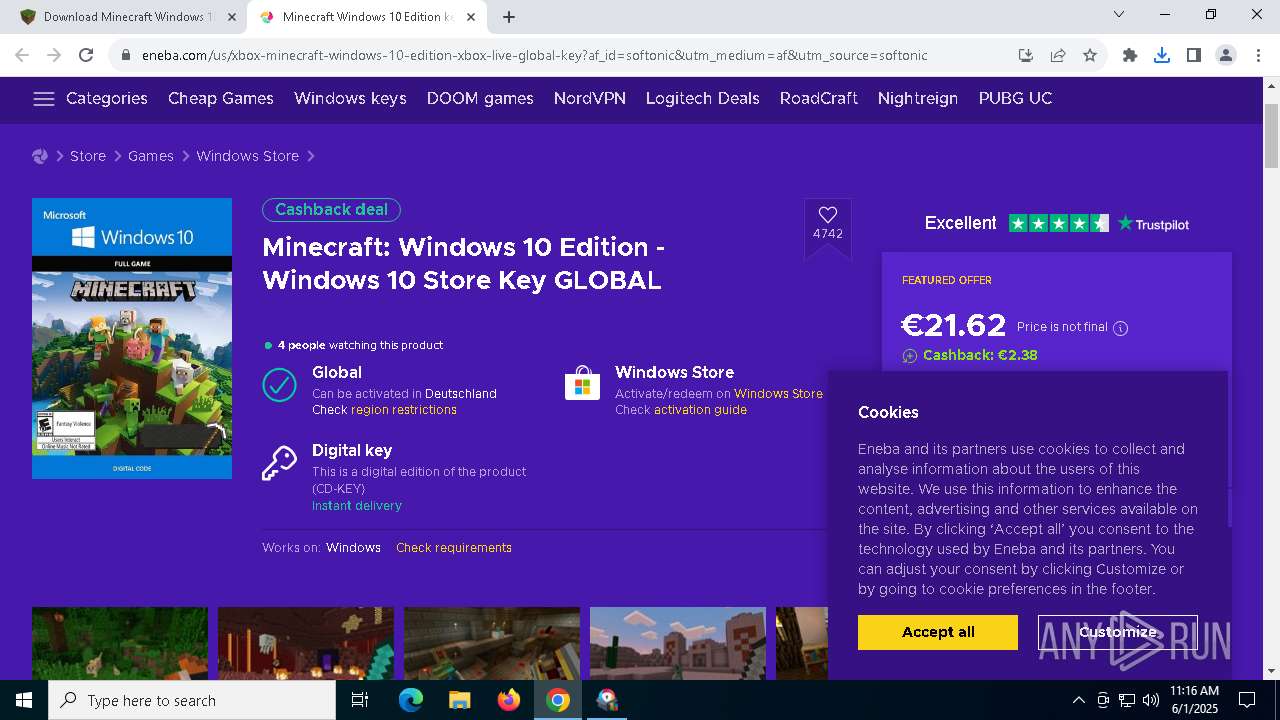The image size is (1280, 720).
Task: Open the Nether lanterns screenshot thumbnail
Action: pyautogui.click(x=306, y=643)
